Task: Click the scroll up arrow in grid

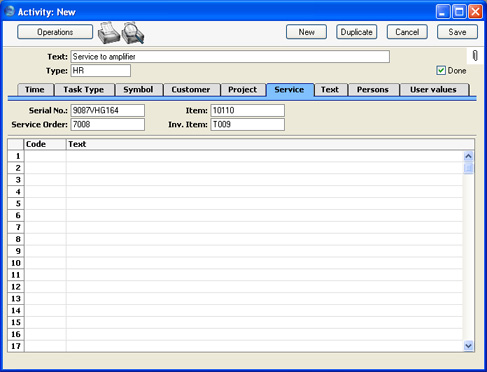Action: [x=468, y=156]
